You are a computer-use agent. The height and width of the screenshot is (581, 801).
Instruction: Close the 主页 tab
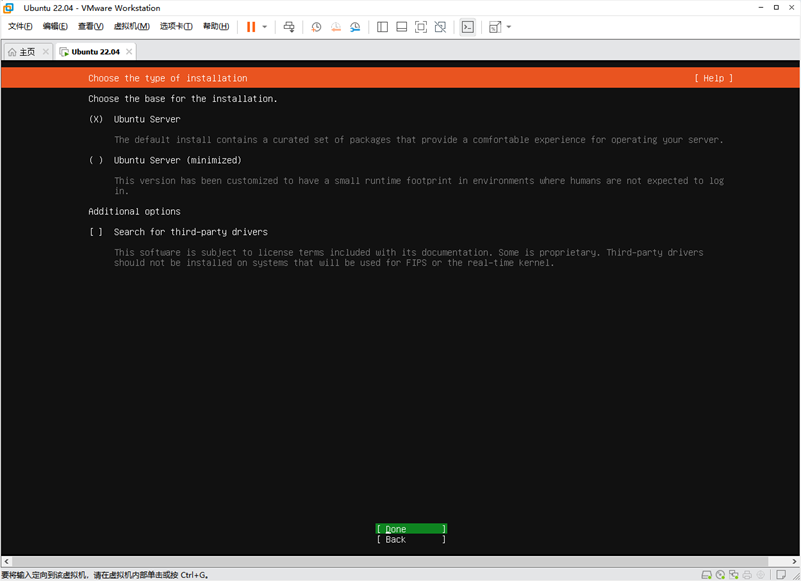click(x=45, y=52)
